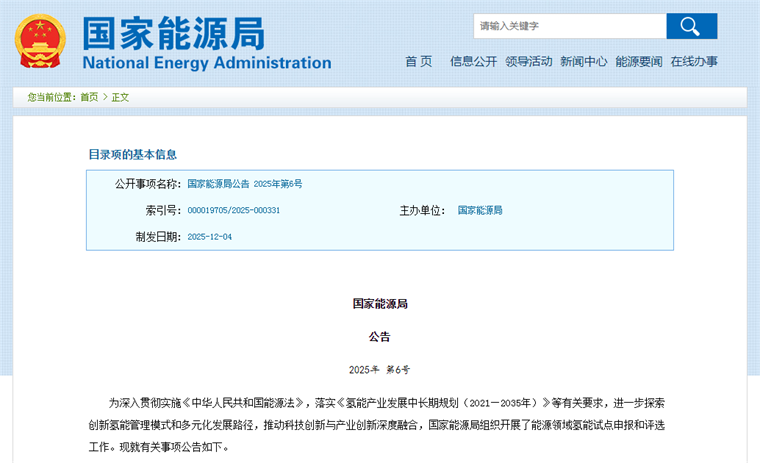Go to 信息公开 in navigation bar
760x463 pixels.
click(x=473, y=61)
